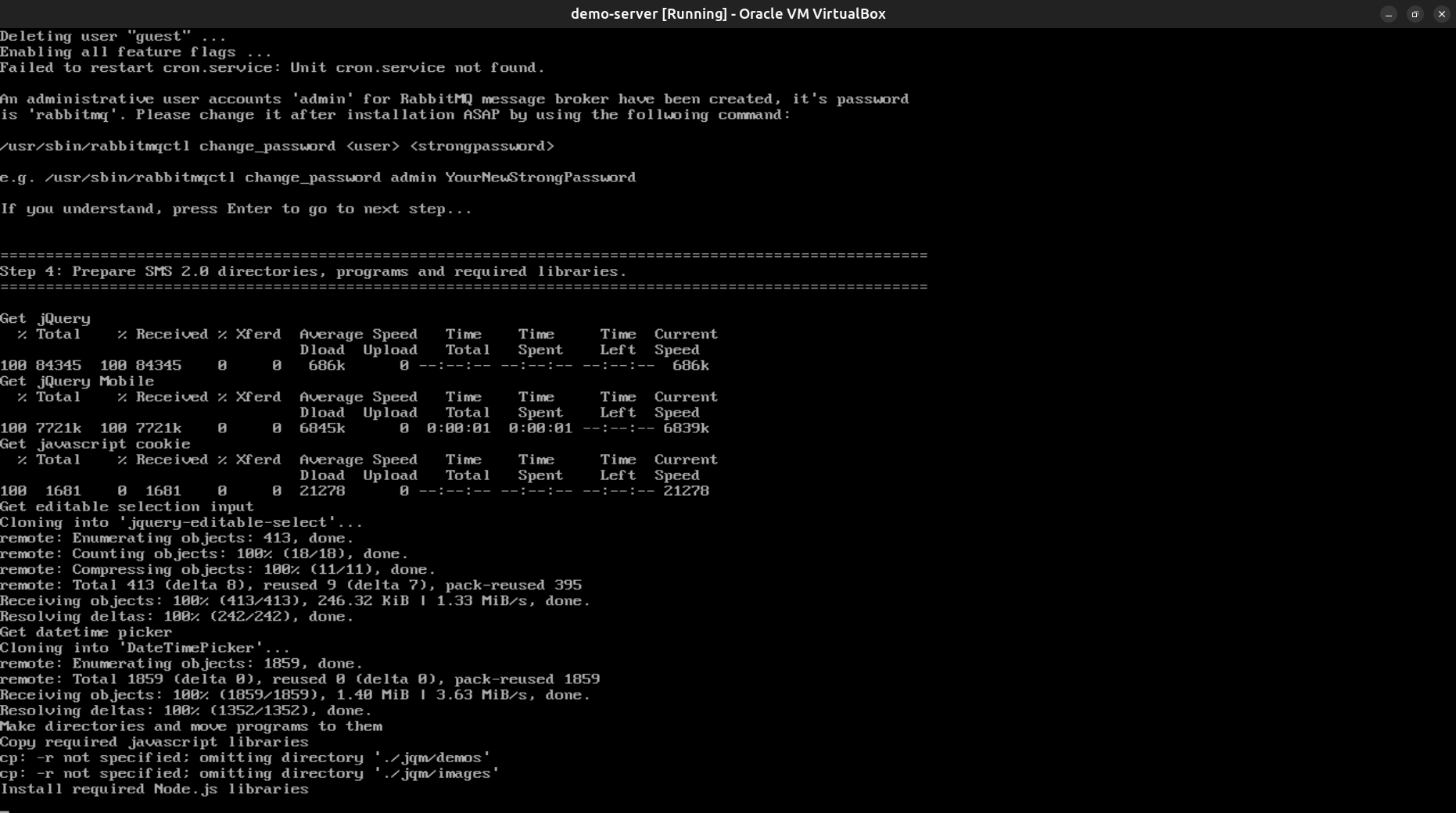Close the demo-server VirtualBox window

[1441, 14]
